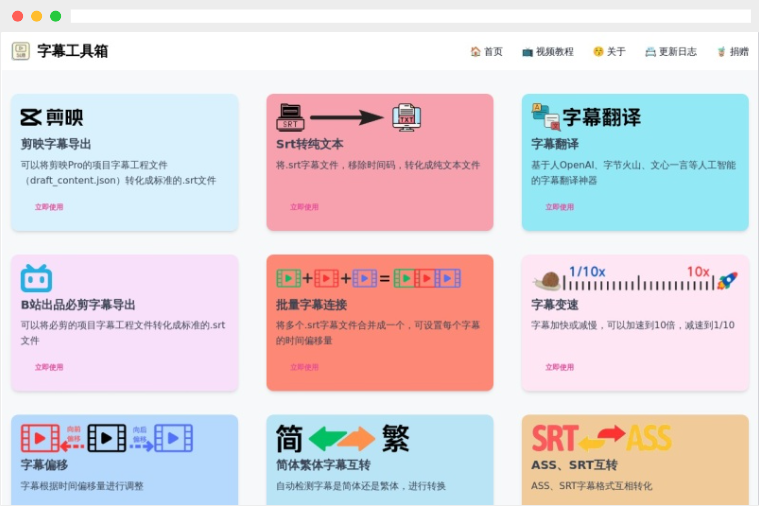Image resolution: width=759 pixels, height=506 pixels.
Task: Open 字幕偏移 card title
Action: (x=44, y=465)
